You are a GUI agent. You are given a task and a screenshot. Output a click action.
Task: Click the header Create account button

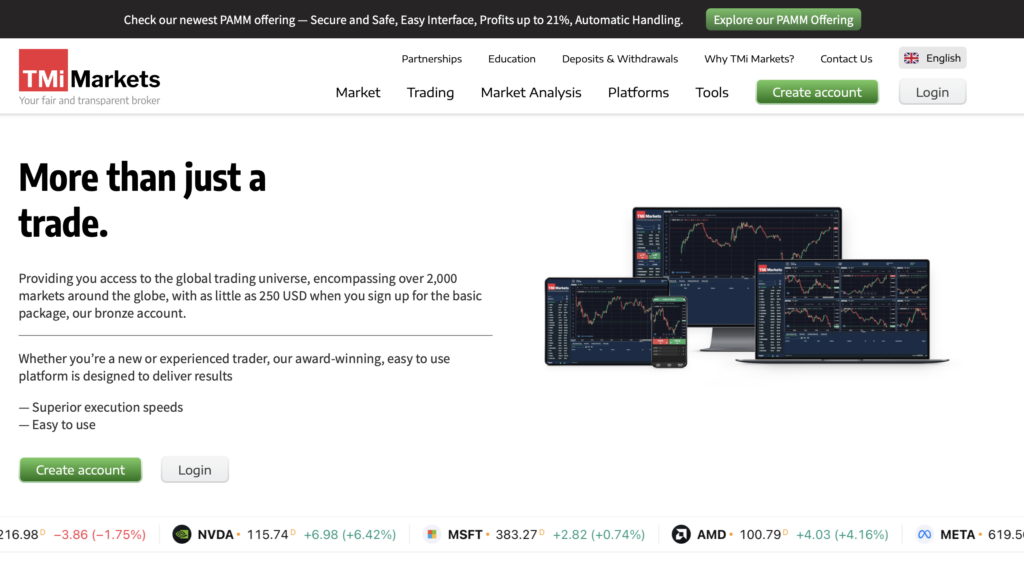tap(816, 92)
